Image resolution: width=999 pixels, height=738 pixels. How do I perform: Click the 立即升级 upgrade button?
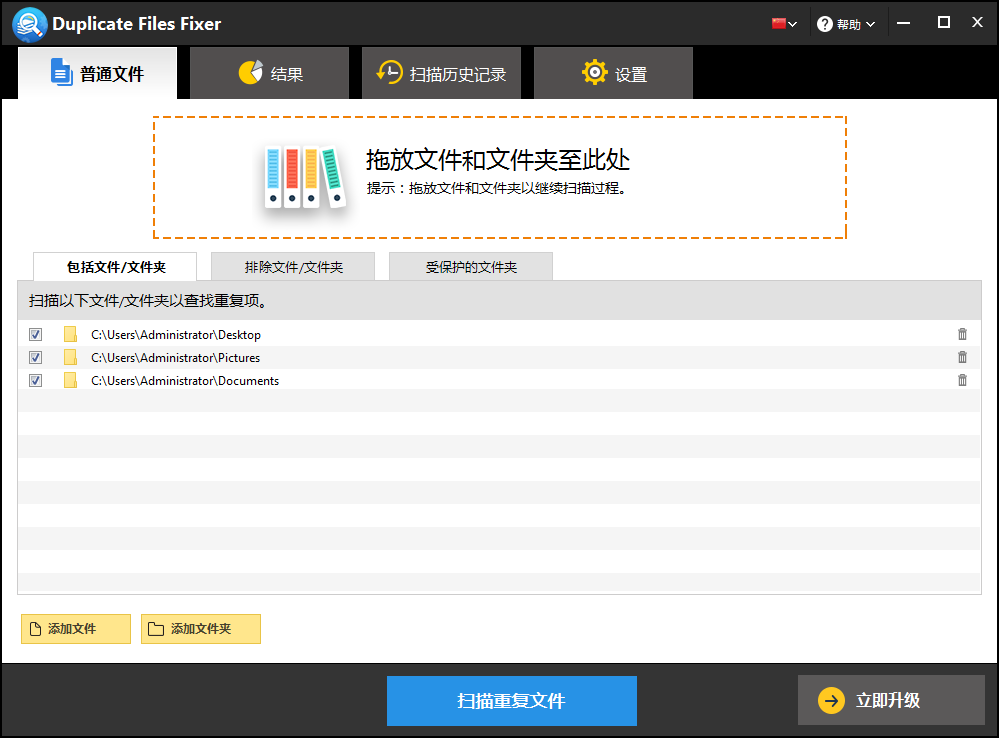pyautogui.click(x=891, y=700)
